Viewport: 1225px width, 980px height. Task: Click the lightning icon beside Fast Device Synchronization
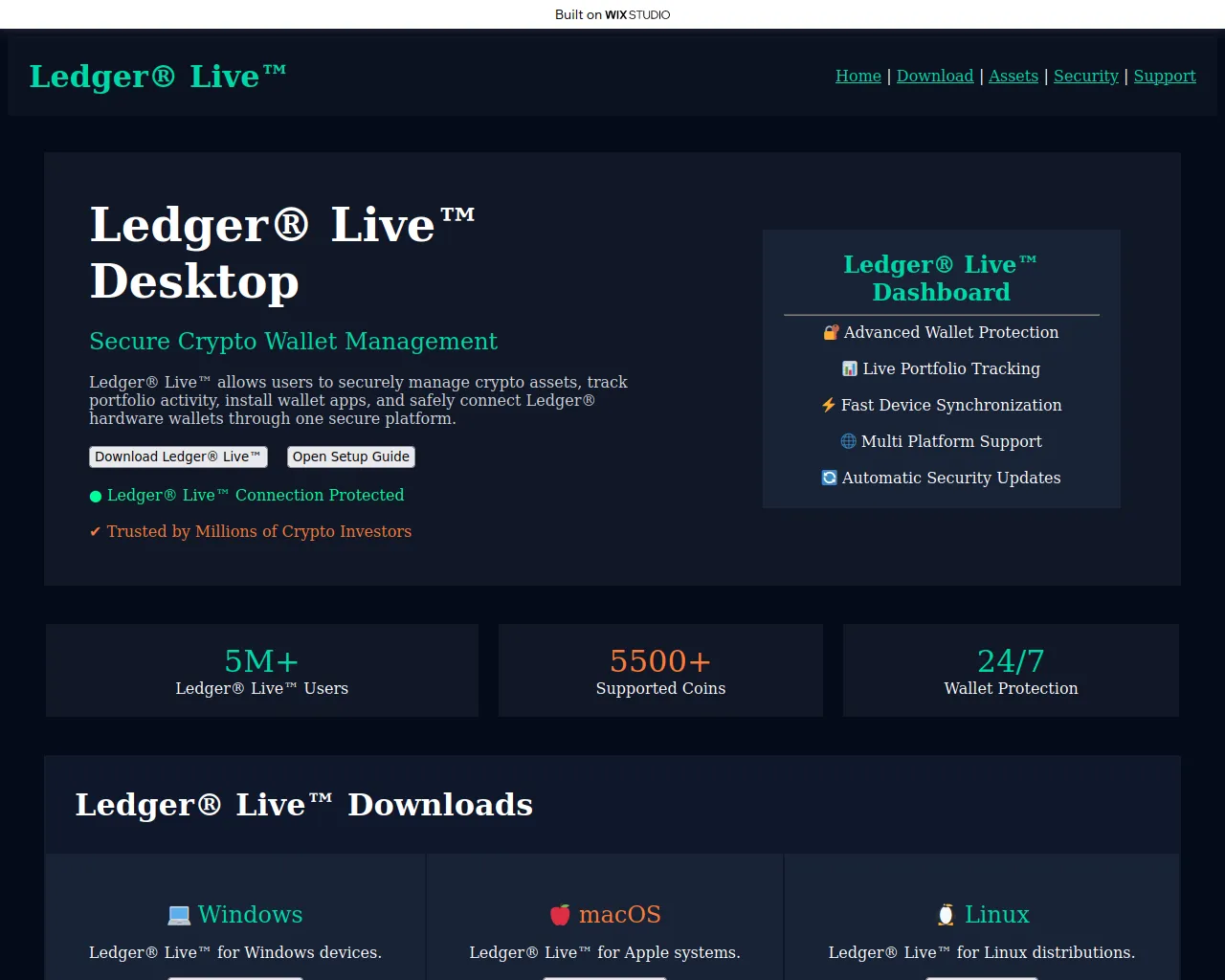(x=829, y=405)
